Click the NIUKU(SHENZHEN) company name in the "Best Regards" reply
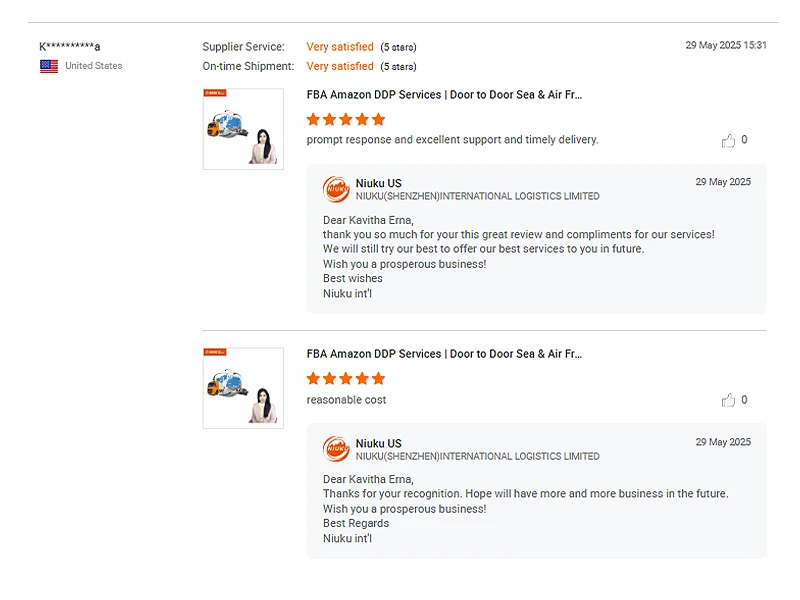Screen dimensions: 800x600 tap(477, 457)
